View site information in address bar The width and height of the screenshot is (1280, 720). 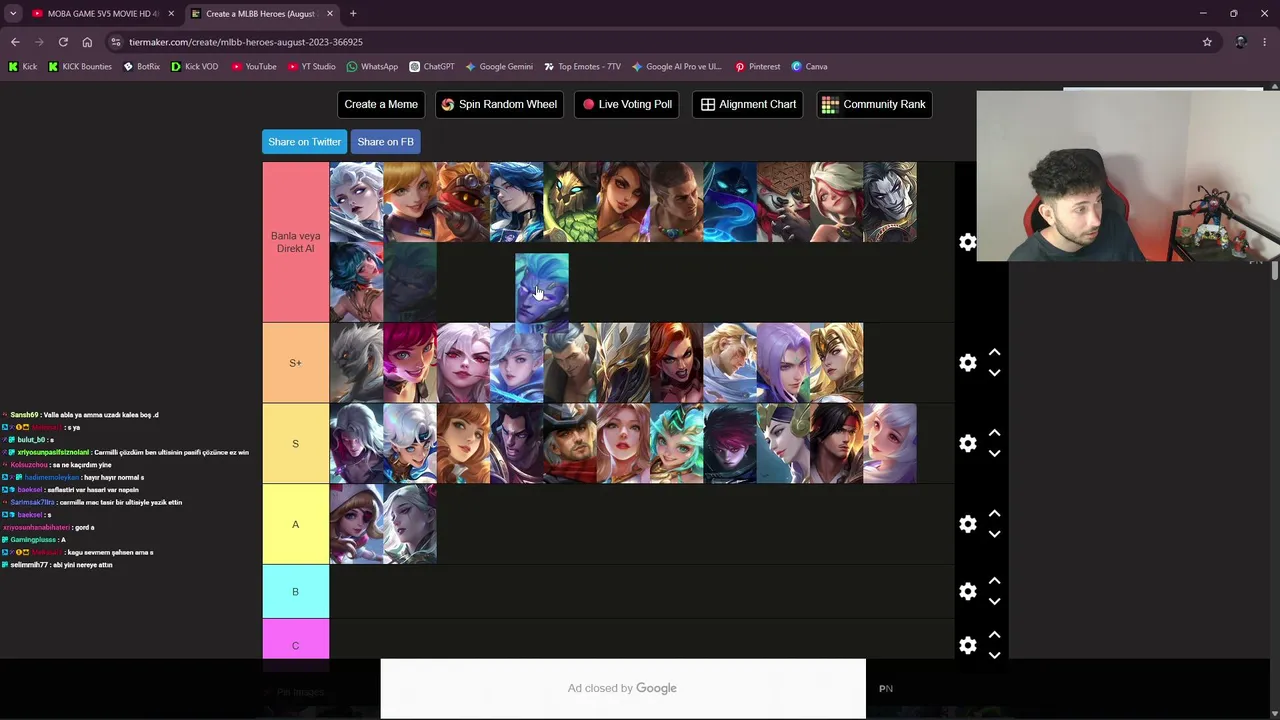[x=116, y=42]
